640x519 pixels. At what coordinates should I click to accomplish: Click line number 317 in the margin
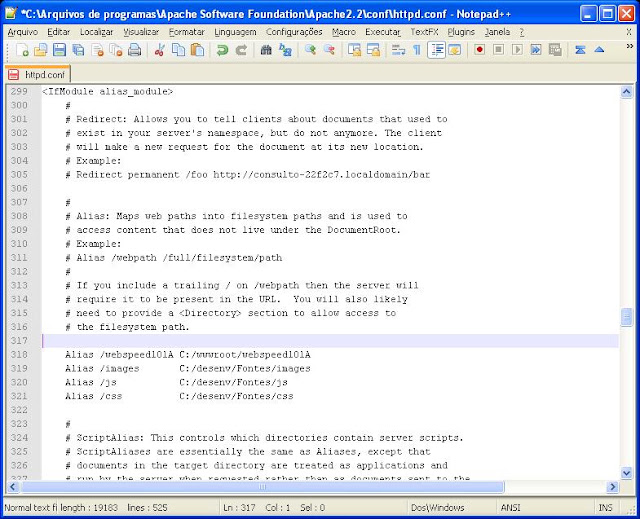coord(19,340)
